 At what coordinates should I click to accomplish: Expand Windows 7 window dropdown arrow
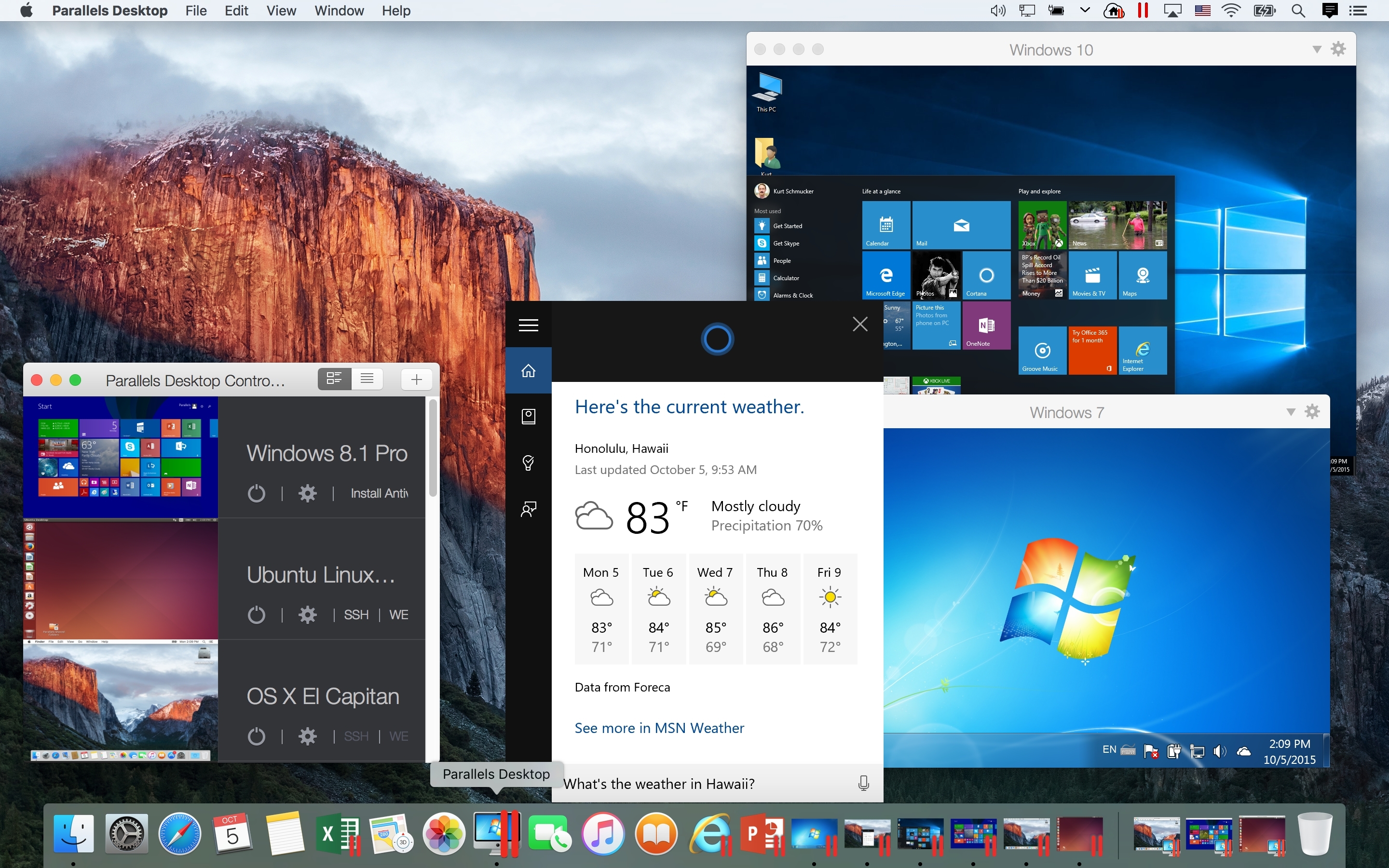[1291, 412]
